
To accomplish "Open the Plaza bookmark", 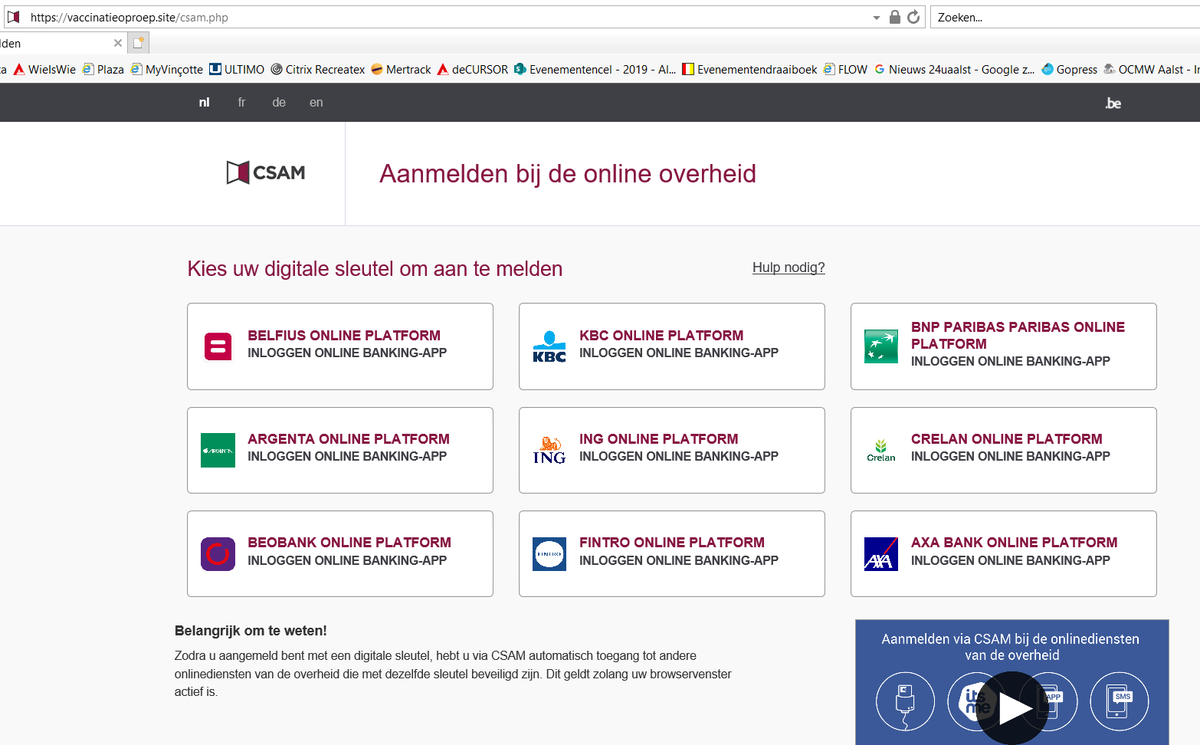I will 103,70.
